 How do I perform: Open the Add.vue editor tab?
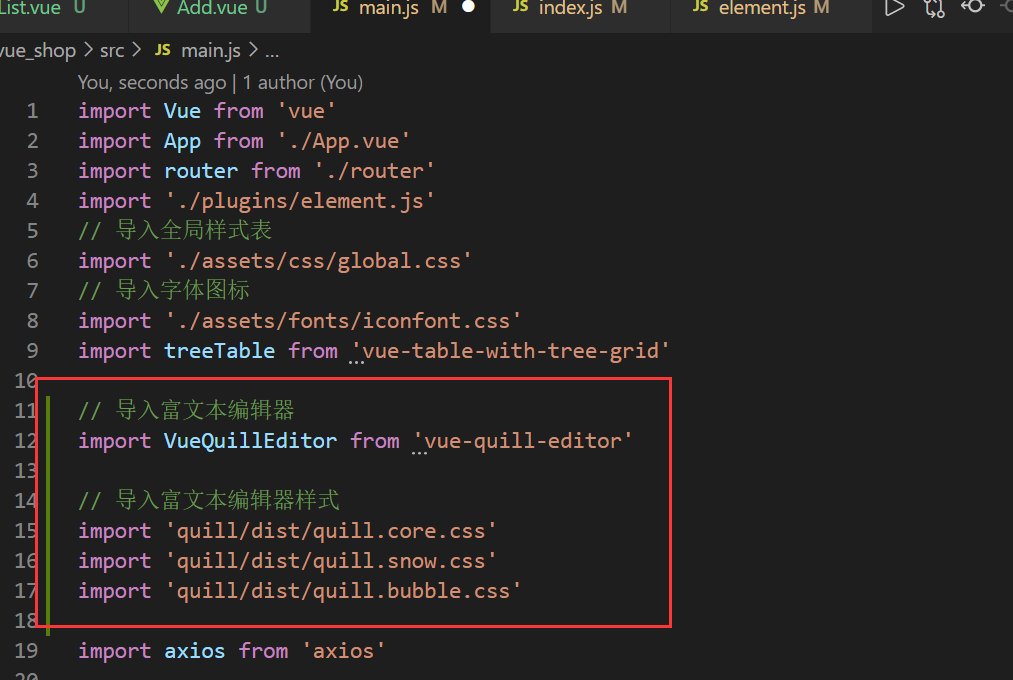pyautogui.click(x=211, y=8)
